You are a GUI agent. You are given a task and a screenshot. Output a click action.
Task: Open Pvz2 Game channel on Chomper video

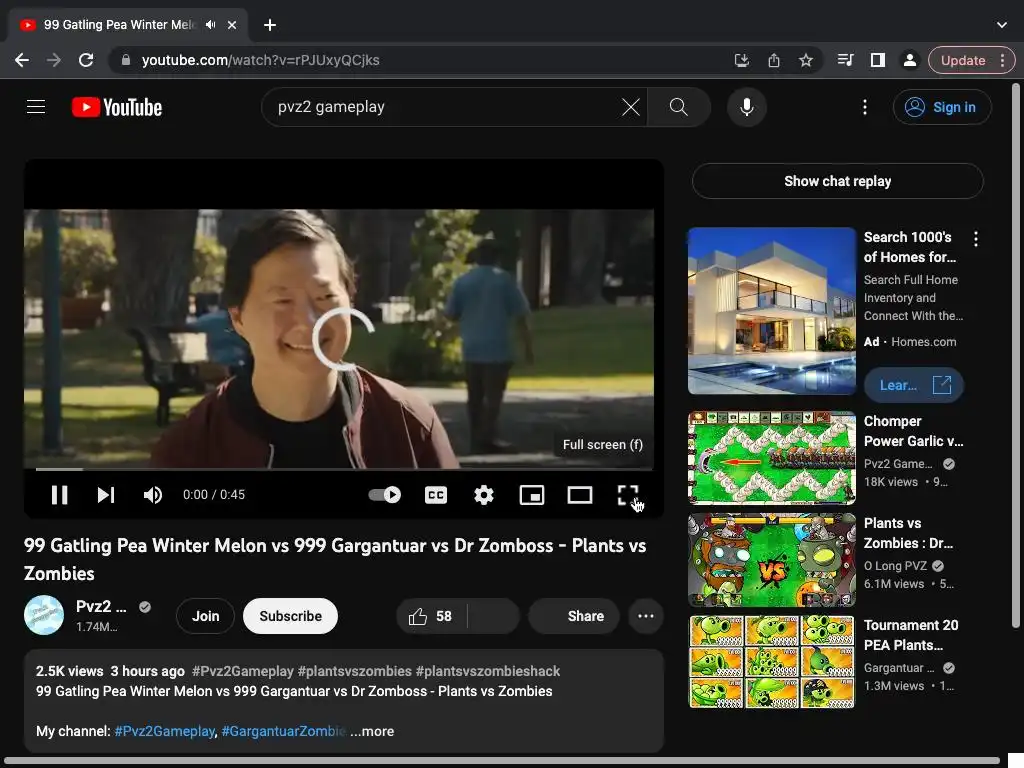(898, 464)
